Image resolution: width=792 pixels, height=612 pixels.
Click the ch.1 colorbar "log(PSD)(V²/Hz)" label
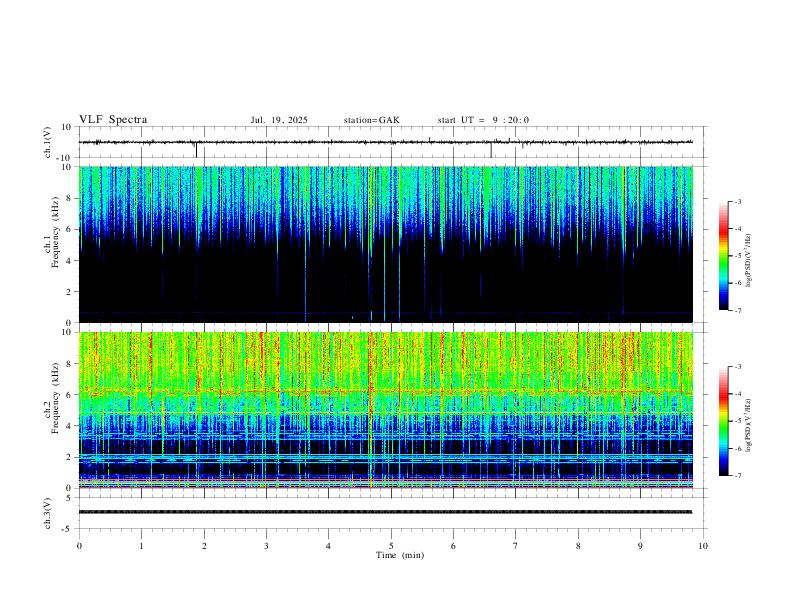749,260
